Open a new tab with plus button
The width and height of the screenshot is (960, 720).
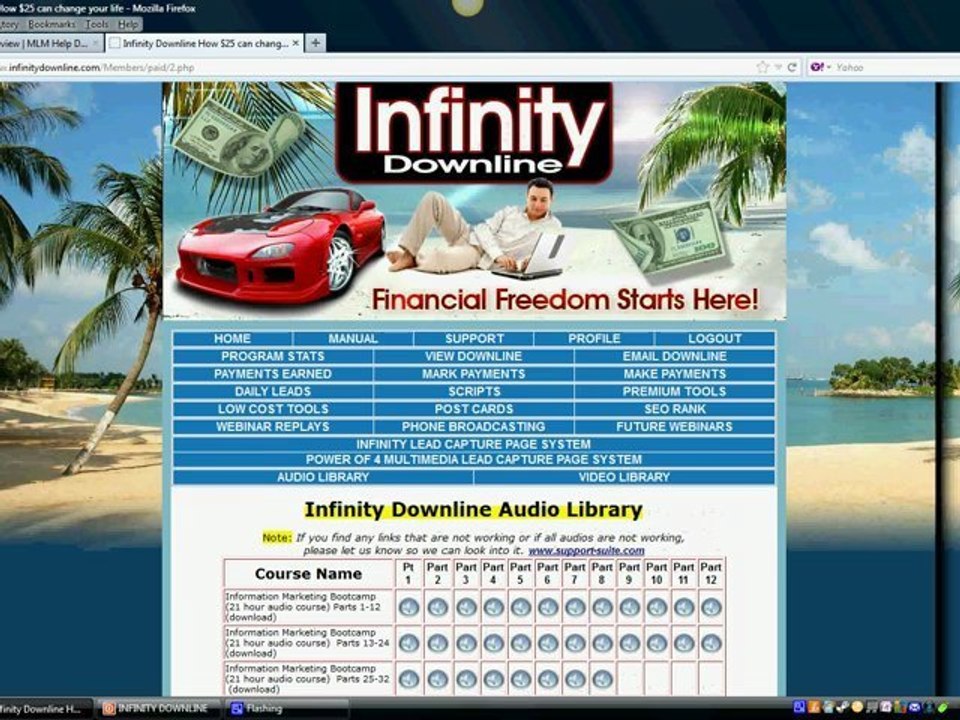[x=315, y=43]
